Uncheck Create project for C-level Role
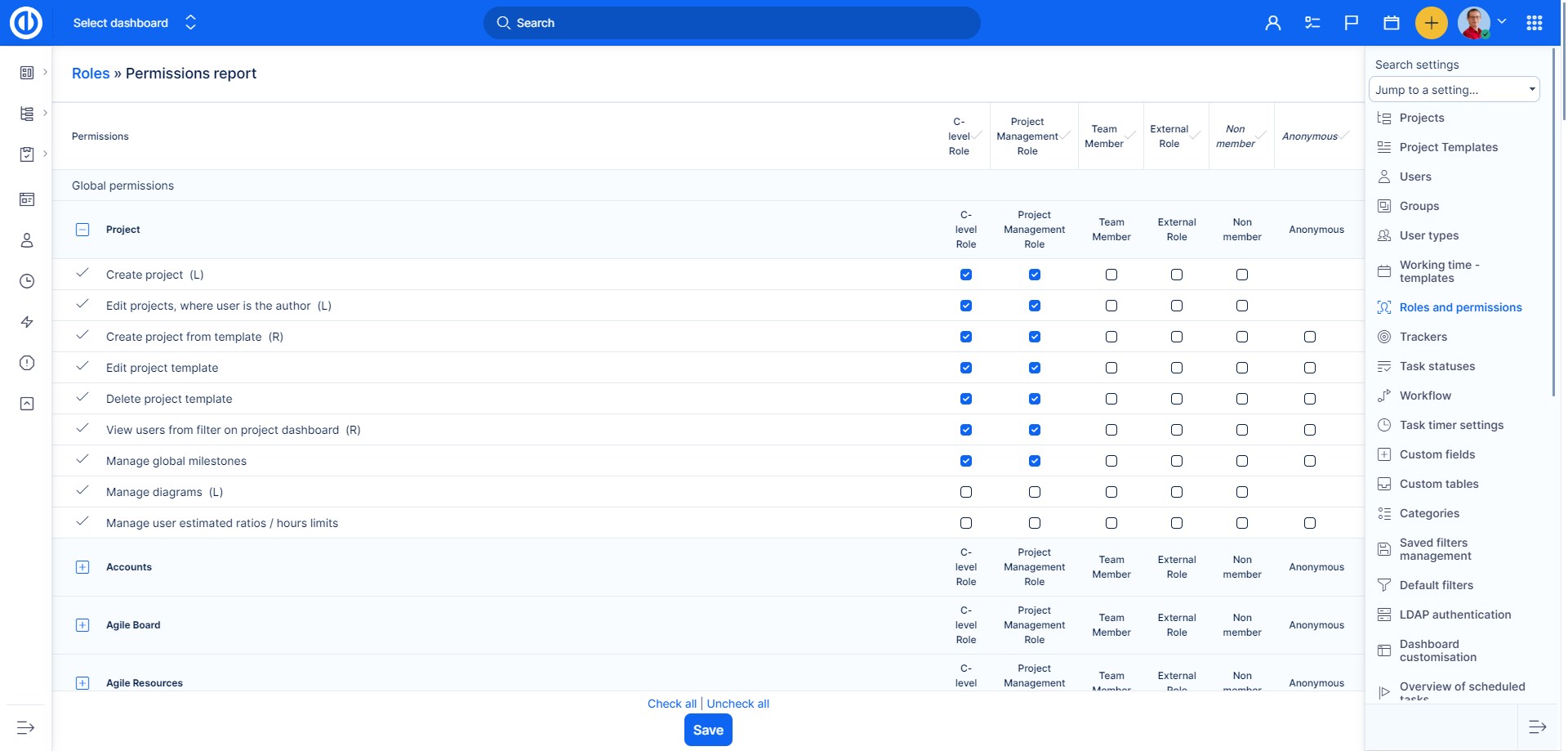The height and width of the screenshot is (751, 1568). tap(966, 275)
